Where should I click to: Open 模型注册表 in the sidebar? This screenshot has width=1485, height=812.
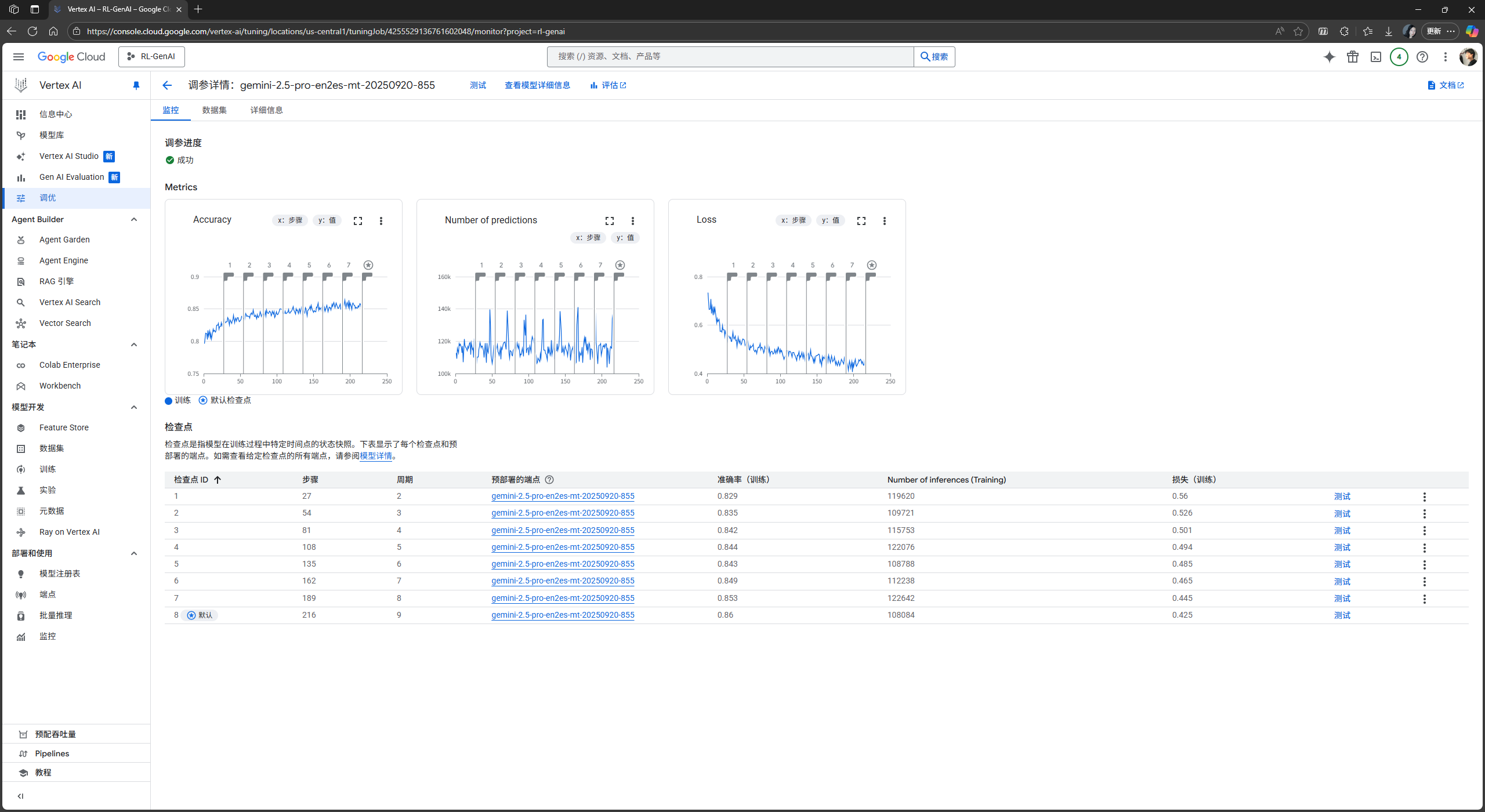tap(77, 574)
